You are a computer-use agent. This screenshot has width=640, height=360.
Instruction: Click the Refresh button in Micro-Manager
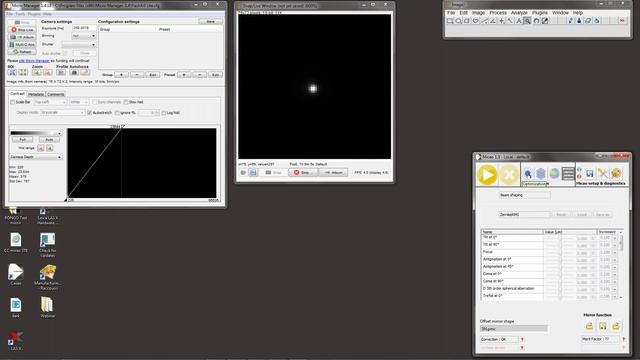coord(22,52)
